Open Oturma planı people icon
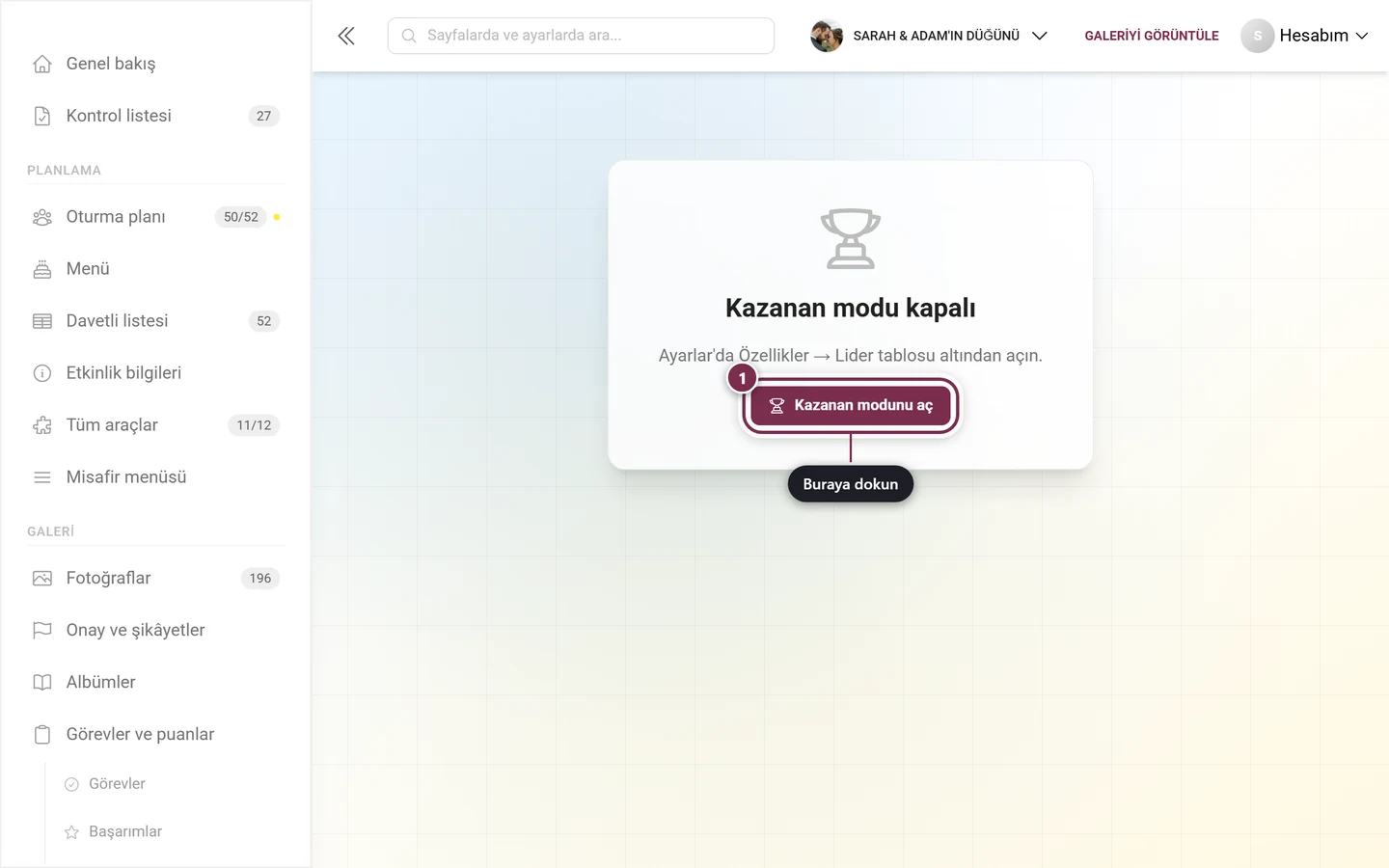1389x868 pixels. (42, 217)
